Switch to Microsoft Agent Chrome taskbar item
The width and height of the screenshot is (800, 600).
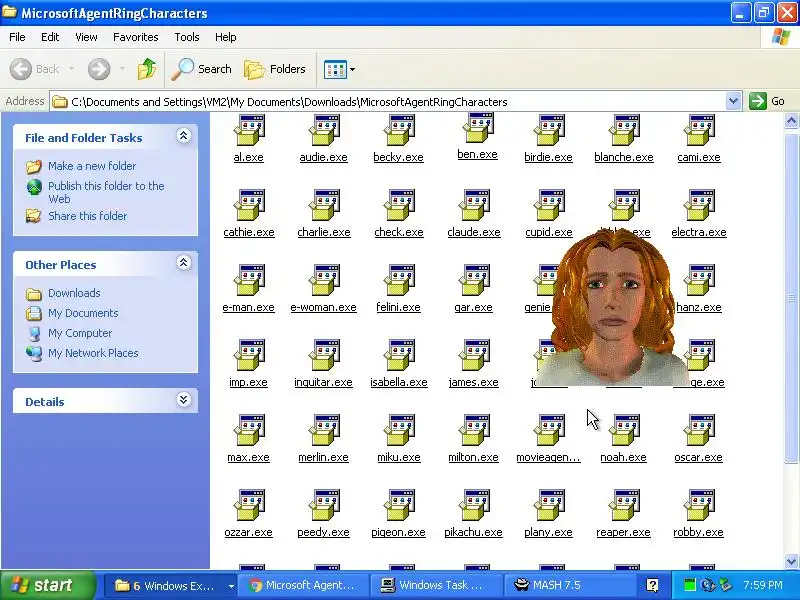[303, 585]
